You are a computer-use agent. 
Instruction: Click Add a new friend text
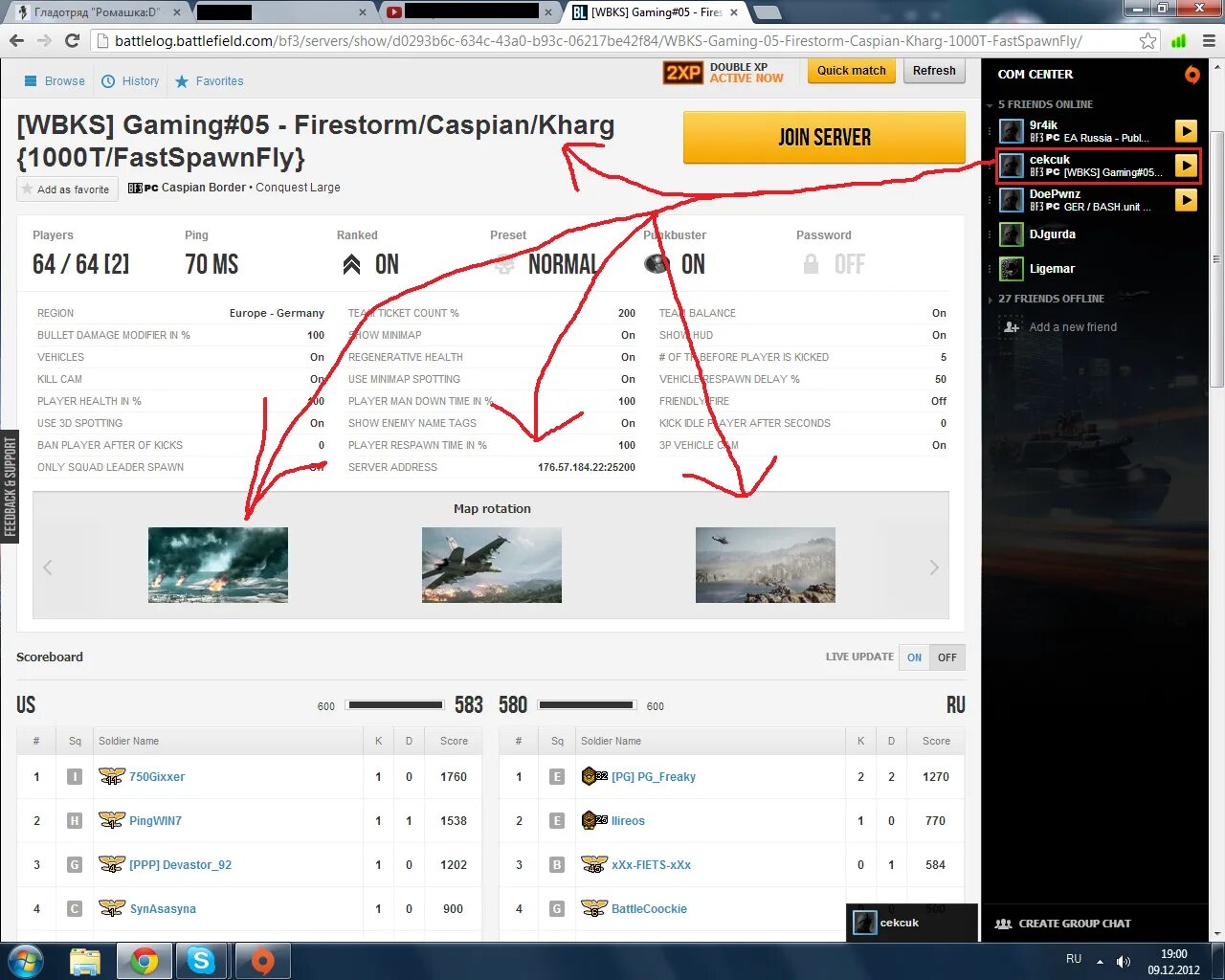coord(1073,327)
